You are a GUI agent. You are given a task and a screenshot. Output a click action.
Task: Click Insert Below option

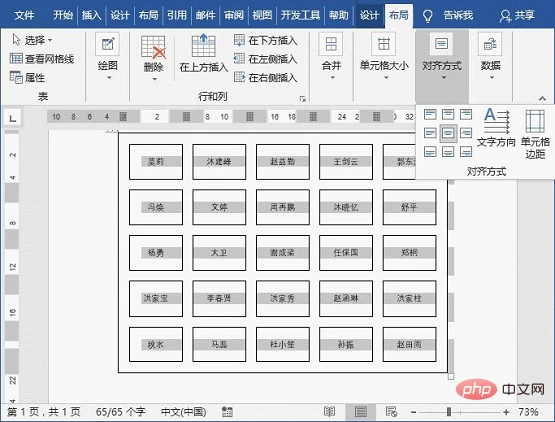pyautogui.click(x=265, y=40)
